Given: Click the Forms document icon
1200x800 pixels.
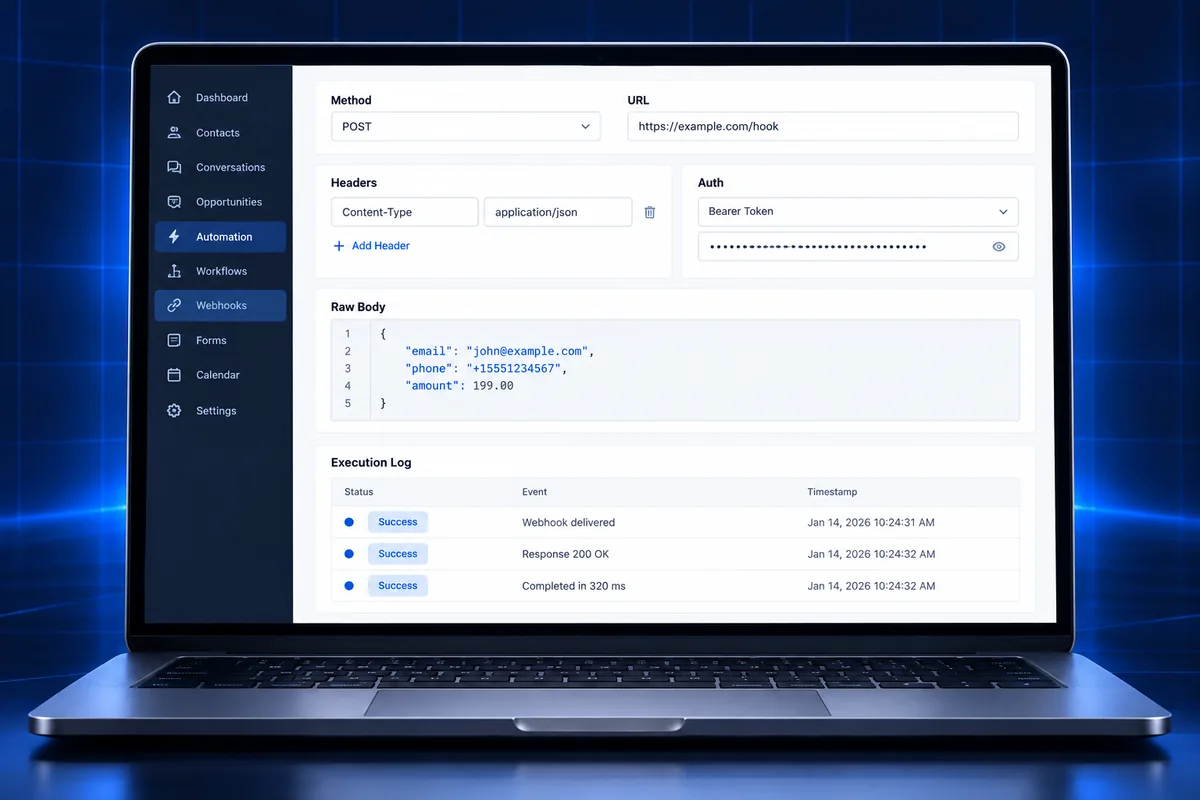Looking at the screenshot, I should pos(174,340).
